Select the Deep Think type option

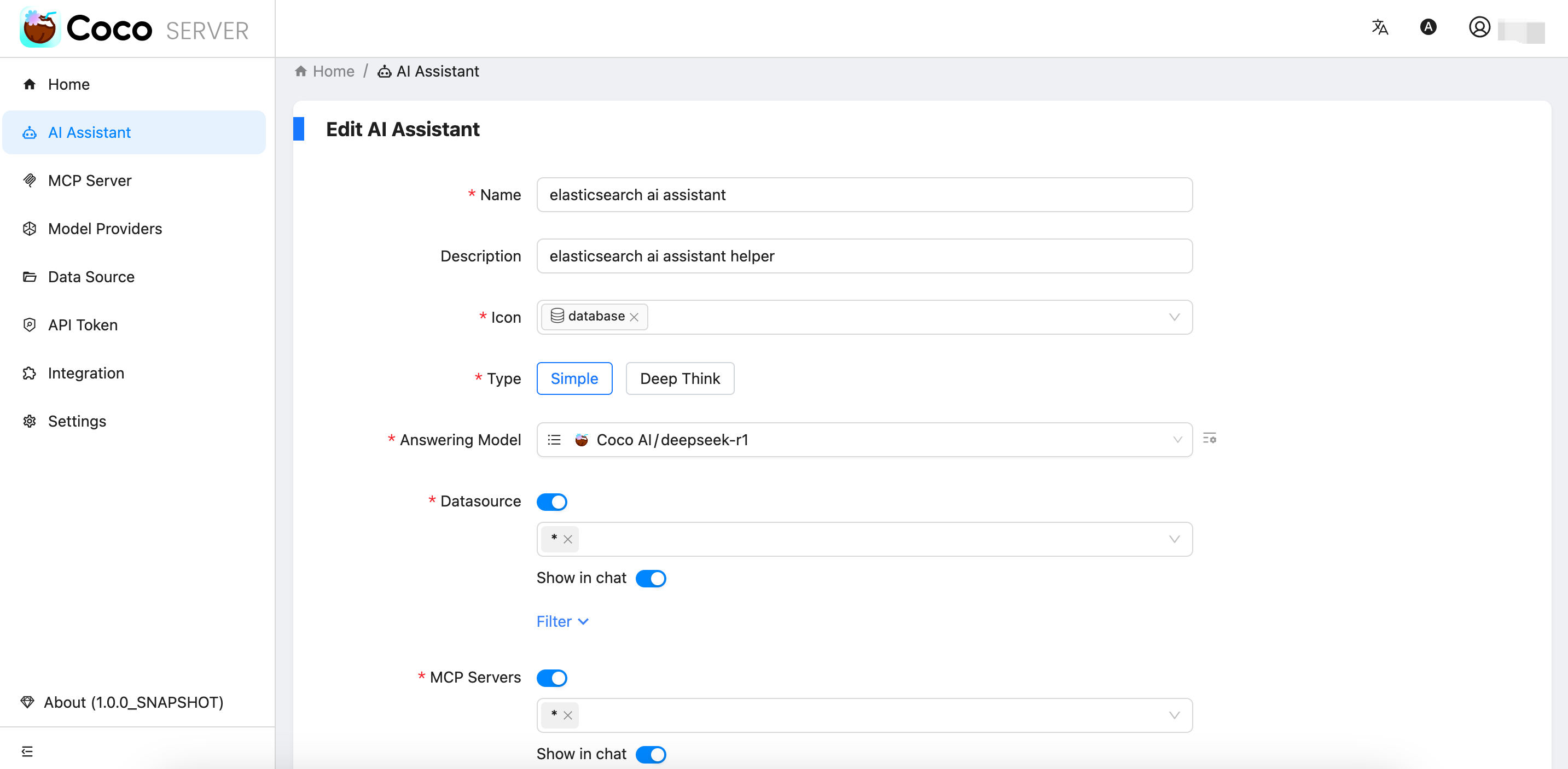tap(680, 378)
